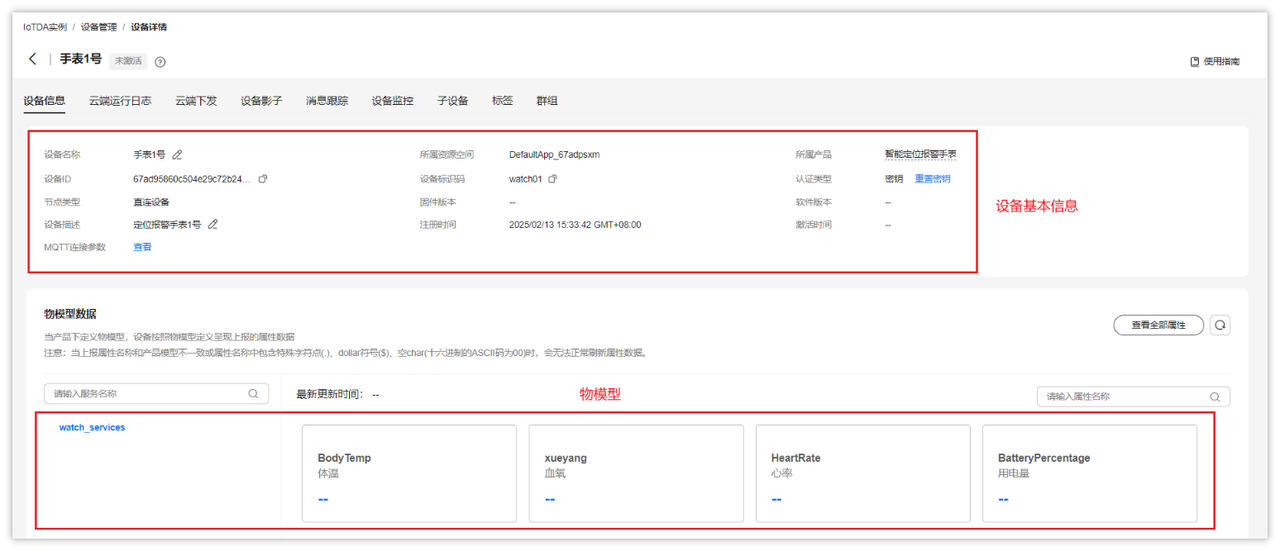Click search icon in service name box

[254, 394]
